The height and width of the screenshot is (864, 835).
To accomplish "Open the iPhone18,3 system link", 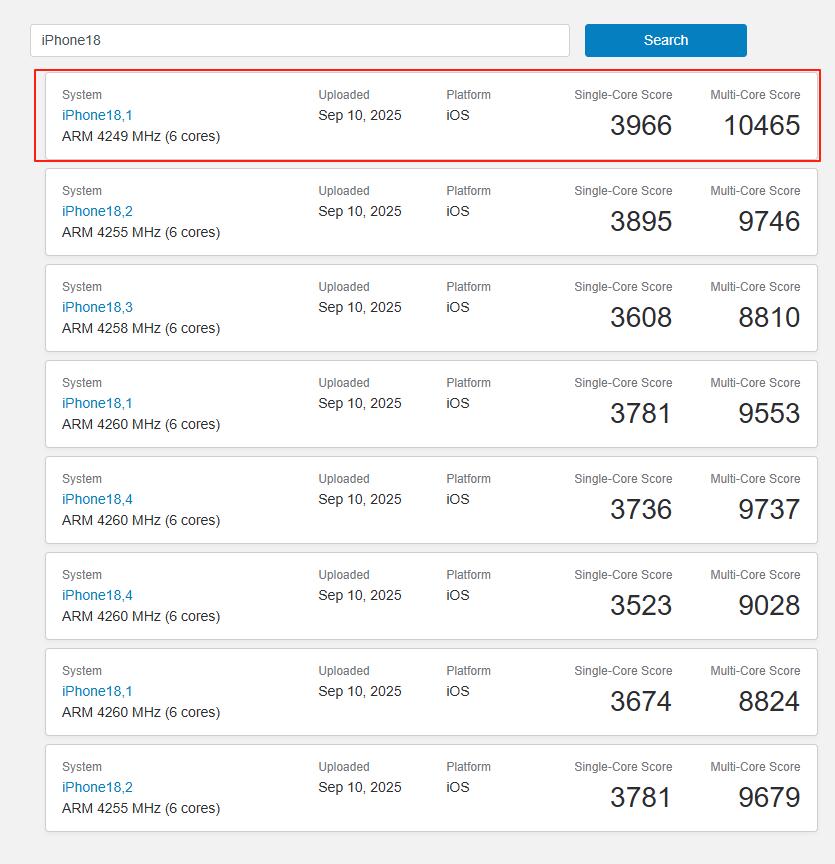I will [x=97, y=307].
